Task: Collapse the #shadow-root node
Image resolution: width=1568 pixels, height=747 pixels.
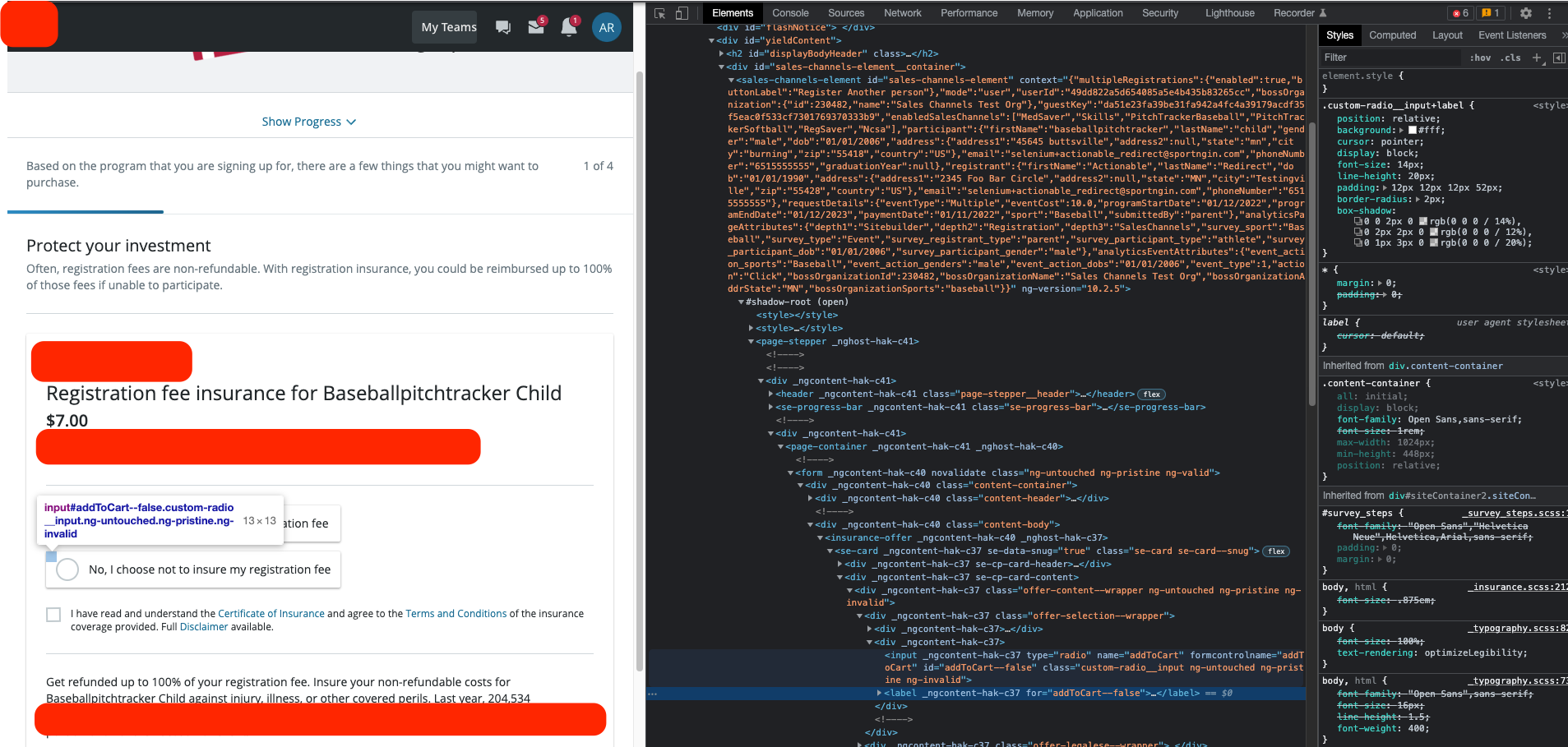Action: pyautogui.click(x=741, y=302)
